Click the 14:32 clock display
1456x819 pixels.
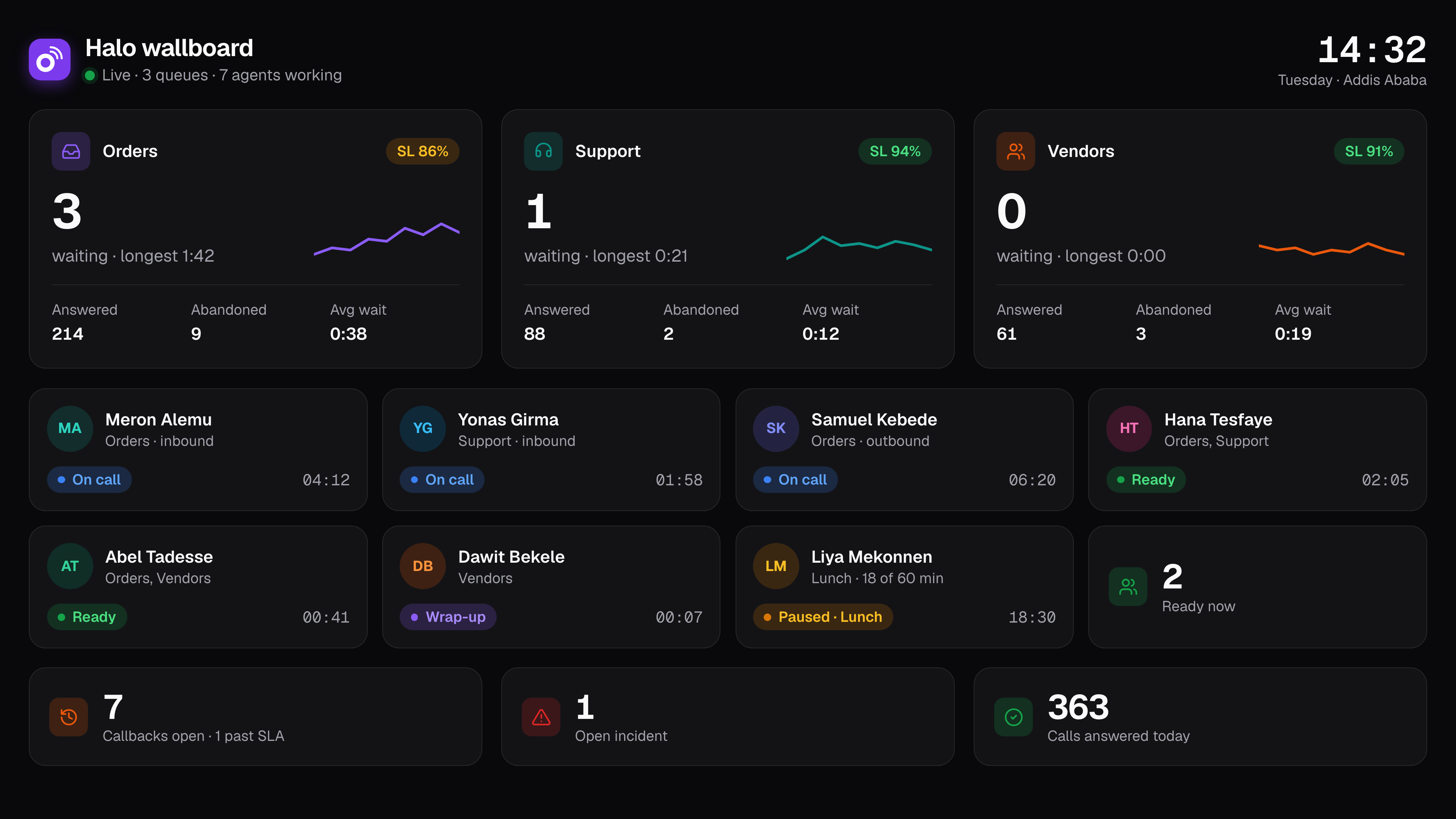1372,50
